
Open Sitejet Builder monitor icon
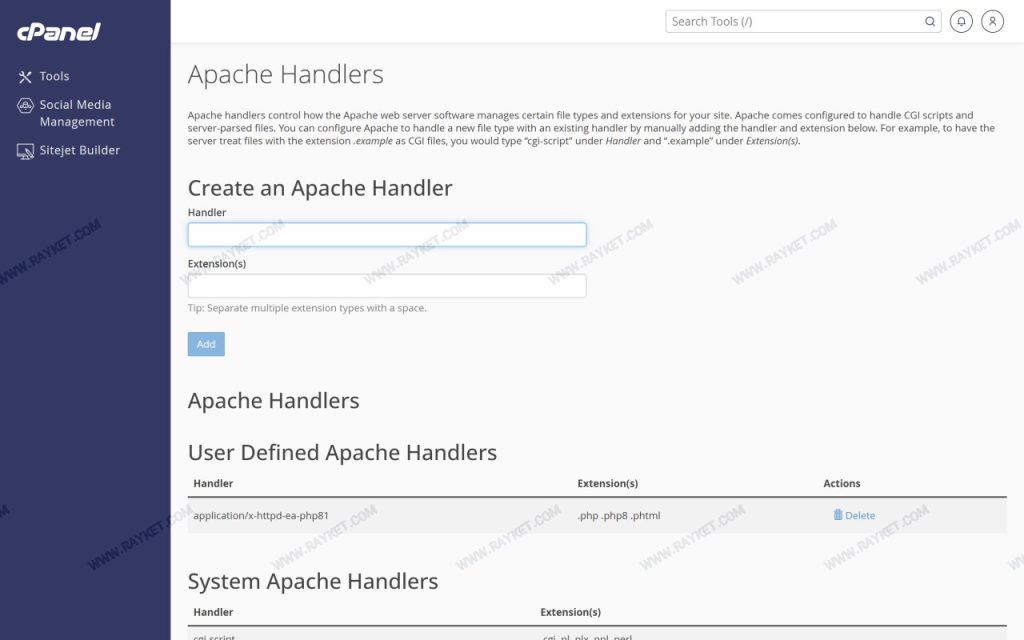pos(25,152)
